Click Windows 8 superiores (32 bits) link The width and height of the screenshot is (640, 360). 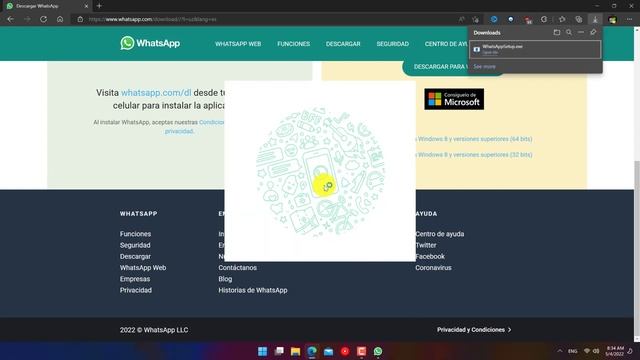pos(473,155)
